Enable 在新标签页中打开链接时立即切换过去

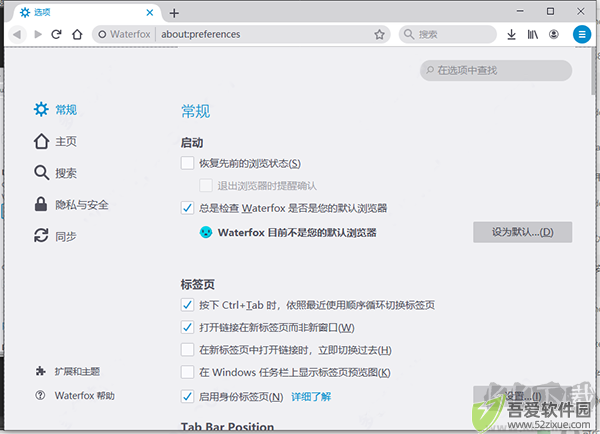point(187,350)
